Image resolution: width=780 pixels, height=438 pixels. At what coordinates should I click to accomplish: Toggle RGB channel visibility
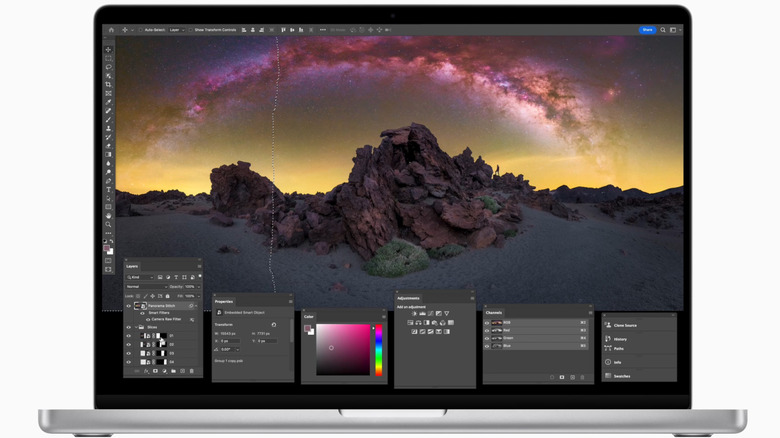coord(487,323)
